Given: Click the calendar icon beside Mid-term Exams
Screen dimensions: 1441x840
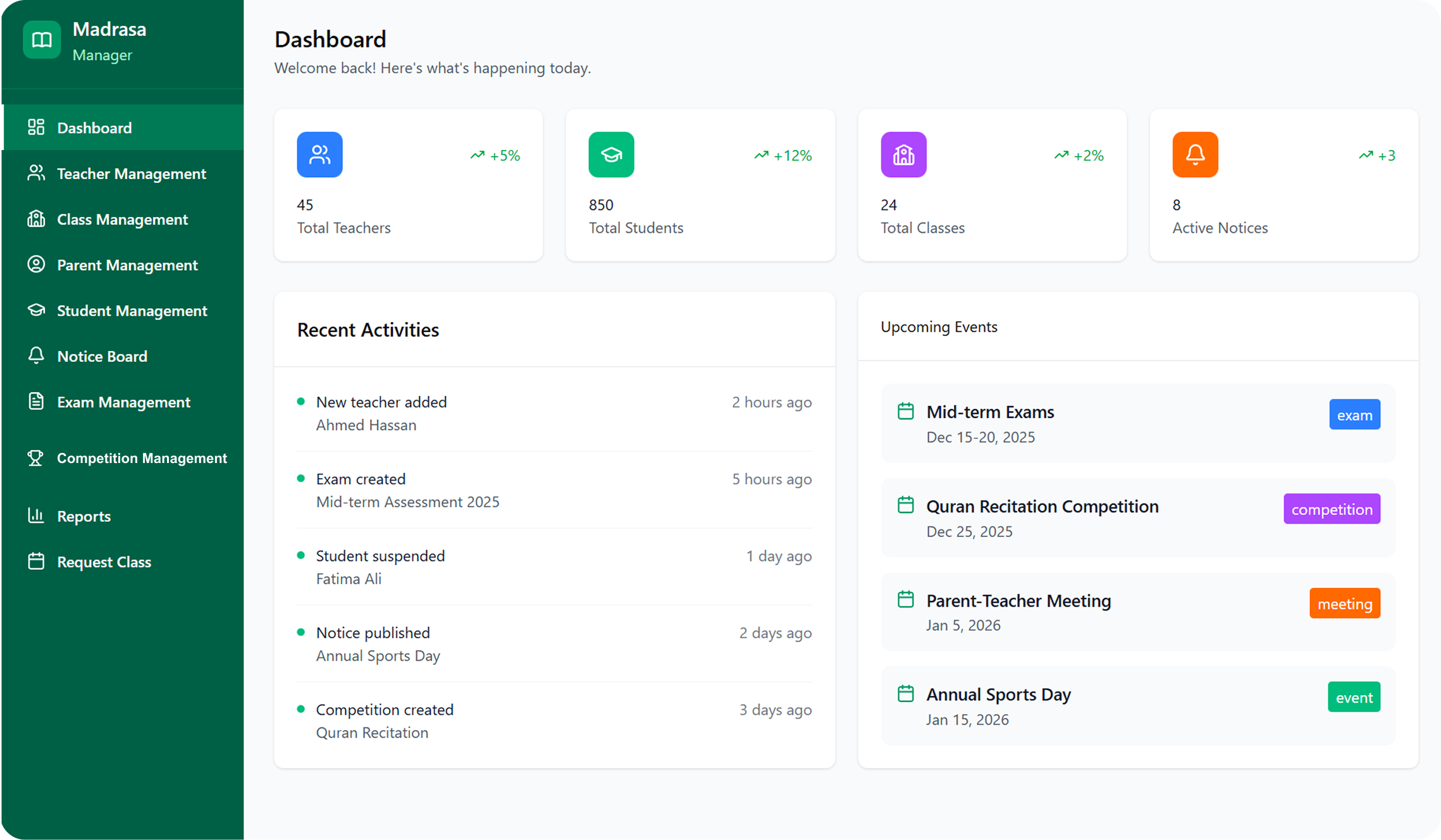Looking at the screenshot, I should 905,411.
